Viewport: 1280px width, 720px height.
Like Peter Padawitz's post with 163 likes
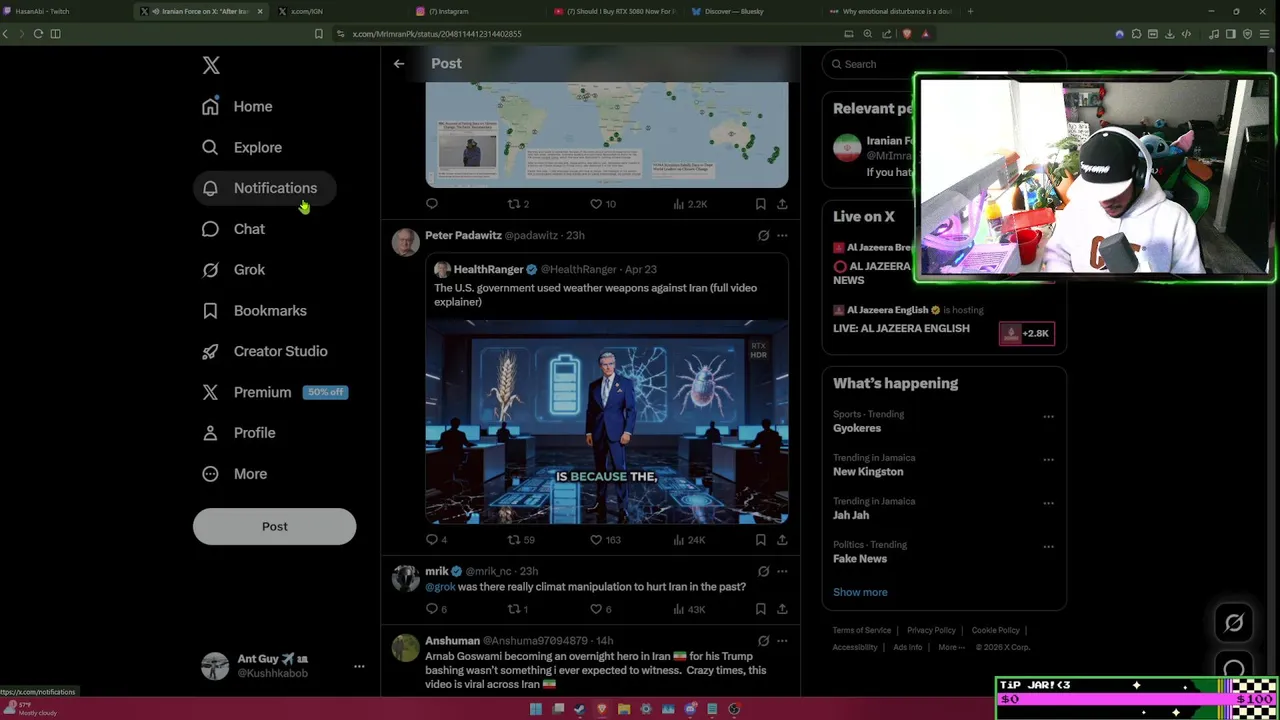coord(605,540)
